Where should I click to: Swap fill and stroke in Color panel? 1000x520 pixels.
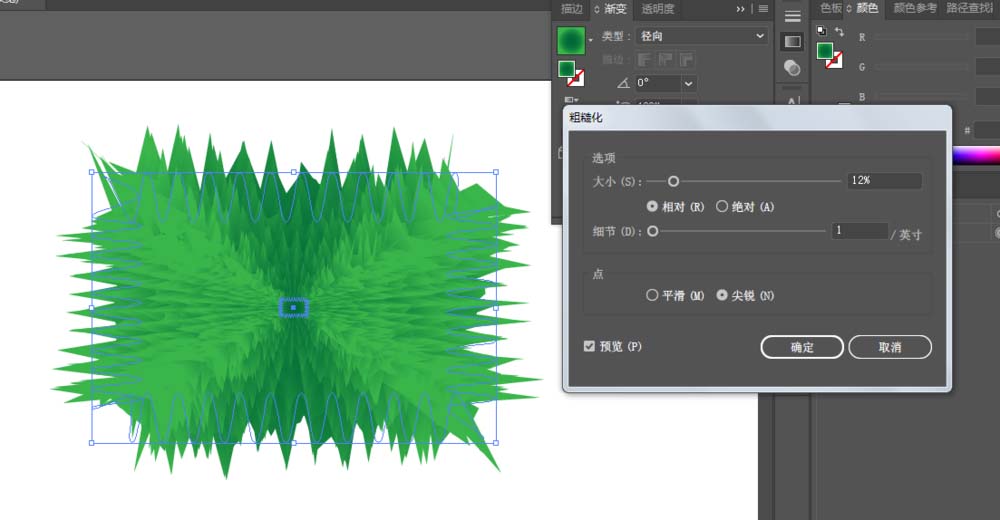839,31
